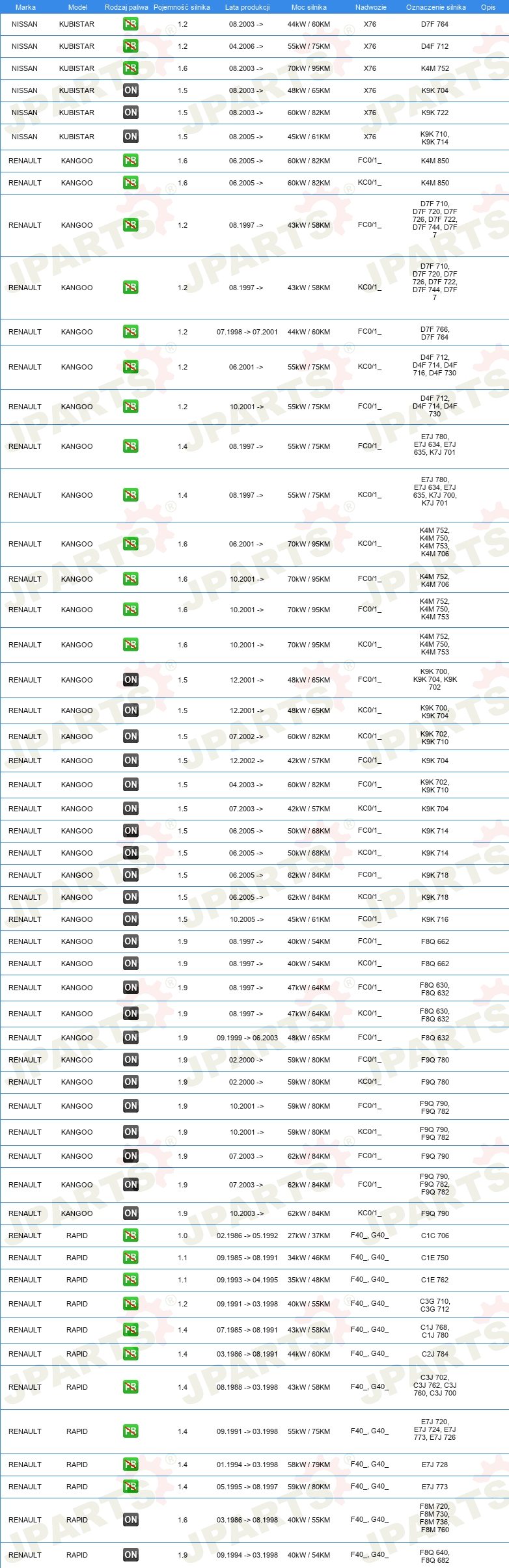
Task: Click the petrol icon in Rapid C2J 784 row
Action: point(131,1354)
